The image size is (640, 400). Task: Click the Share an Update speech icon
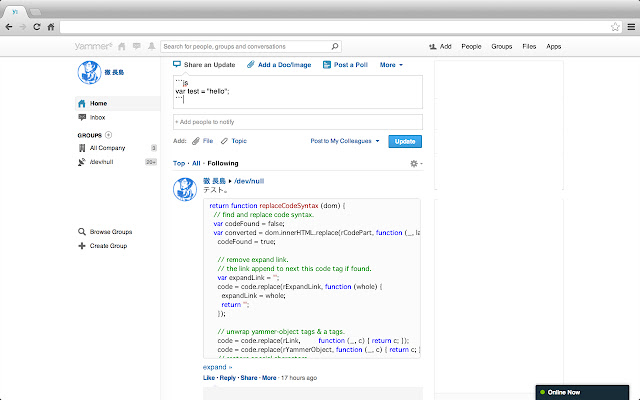click(x=177, y=64)
